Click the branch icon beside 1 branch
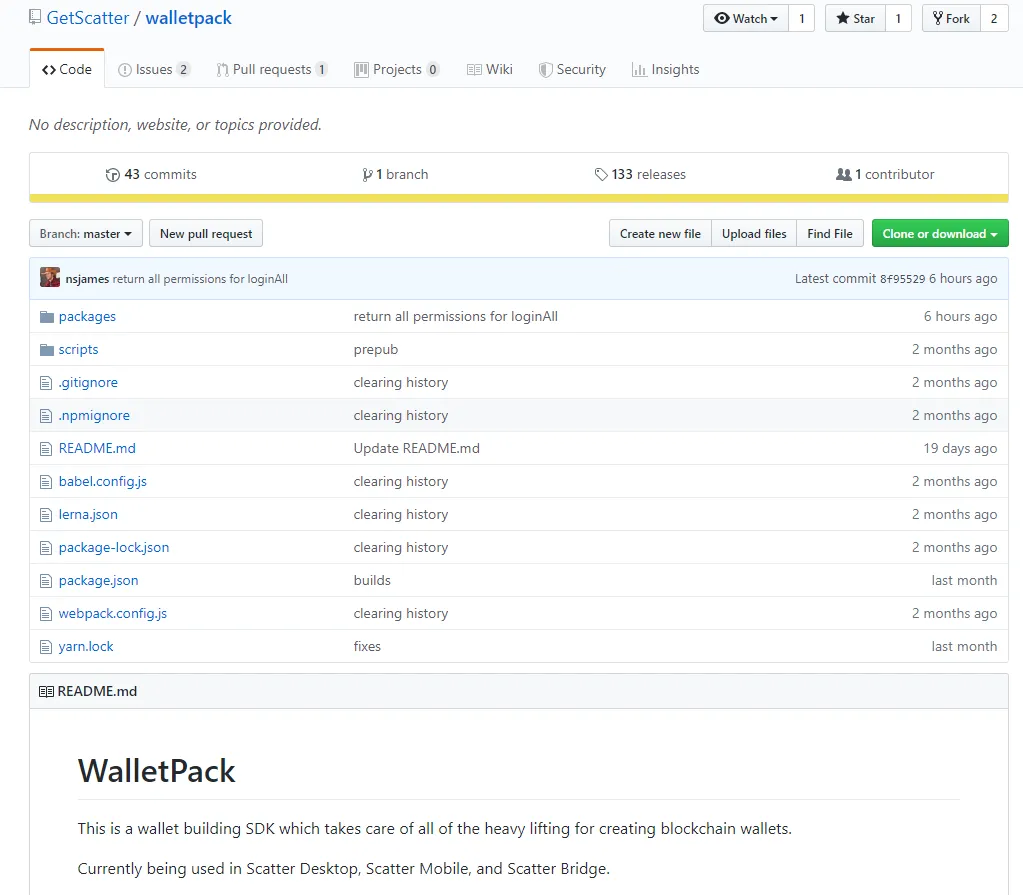 pos(367,175)
